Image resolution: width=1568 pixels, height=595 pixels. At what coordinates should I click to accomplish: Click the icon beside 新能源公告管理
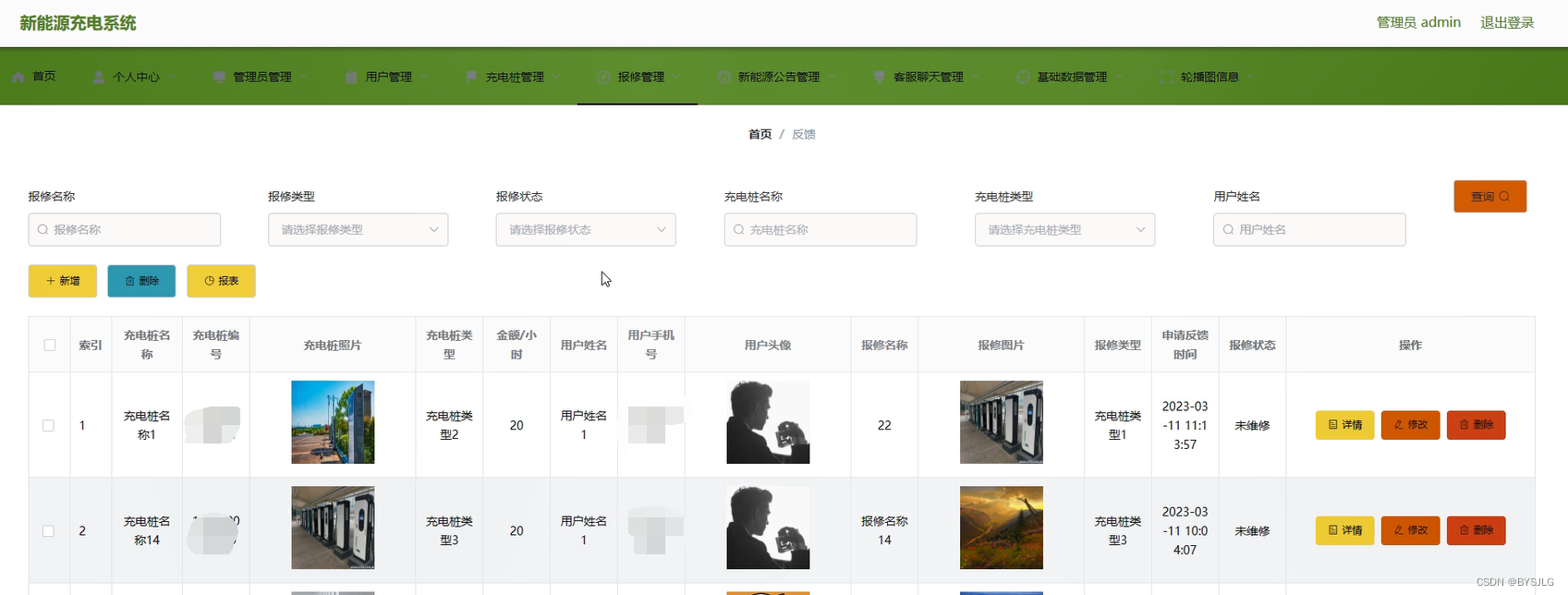click(x=724, y=78)
